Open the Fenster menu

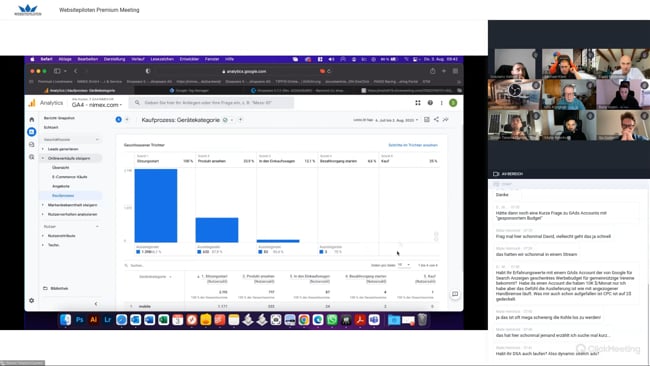pos(212,59)
